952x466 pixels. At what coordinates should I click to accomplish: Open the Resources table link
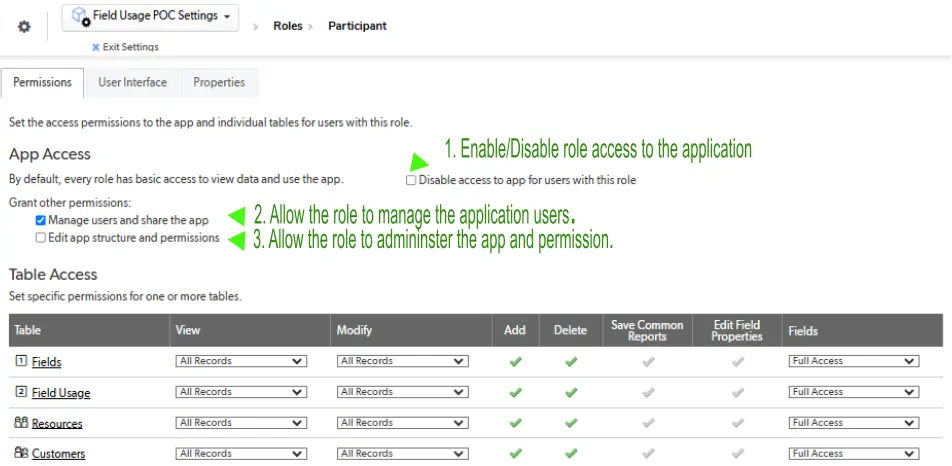pos(57,424)
